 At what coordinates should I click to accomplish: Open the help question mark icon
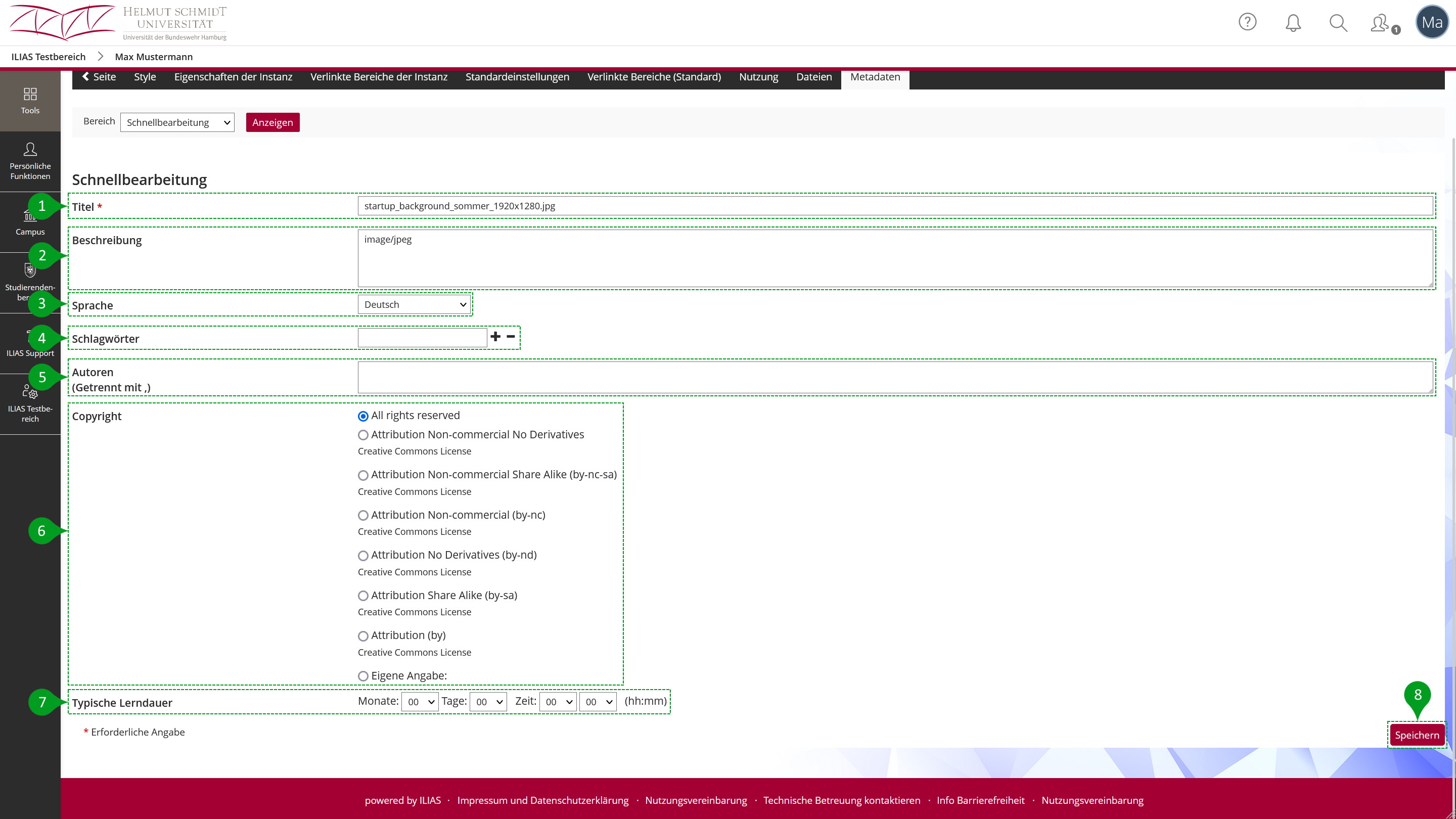(1247, 22)
